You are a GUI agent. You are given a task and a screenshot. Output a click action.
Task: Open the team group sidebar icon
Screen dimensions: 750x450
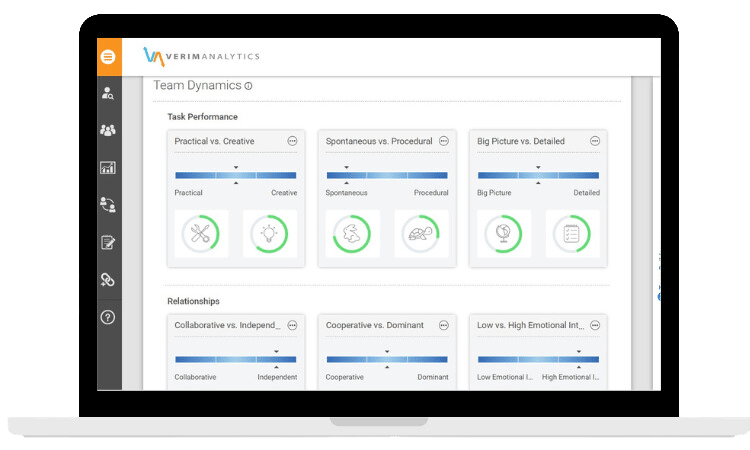pyautogui.click(x=108, y=130)
